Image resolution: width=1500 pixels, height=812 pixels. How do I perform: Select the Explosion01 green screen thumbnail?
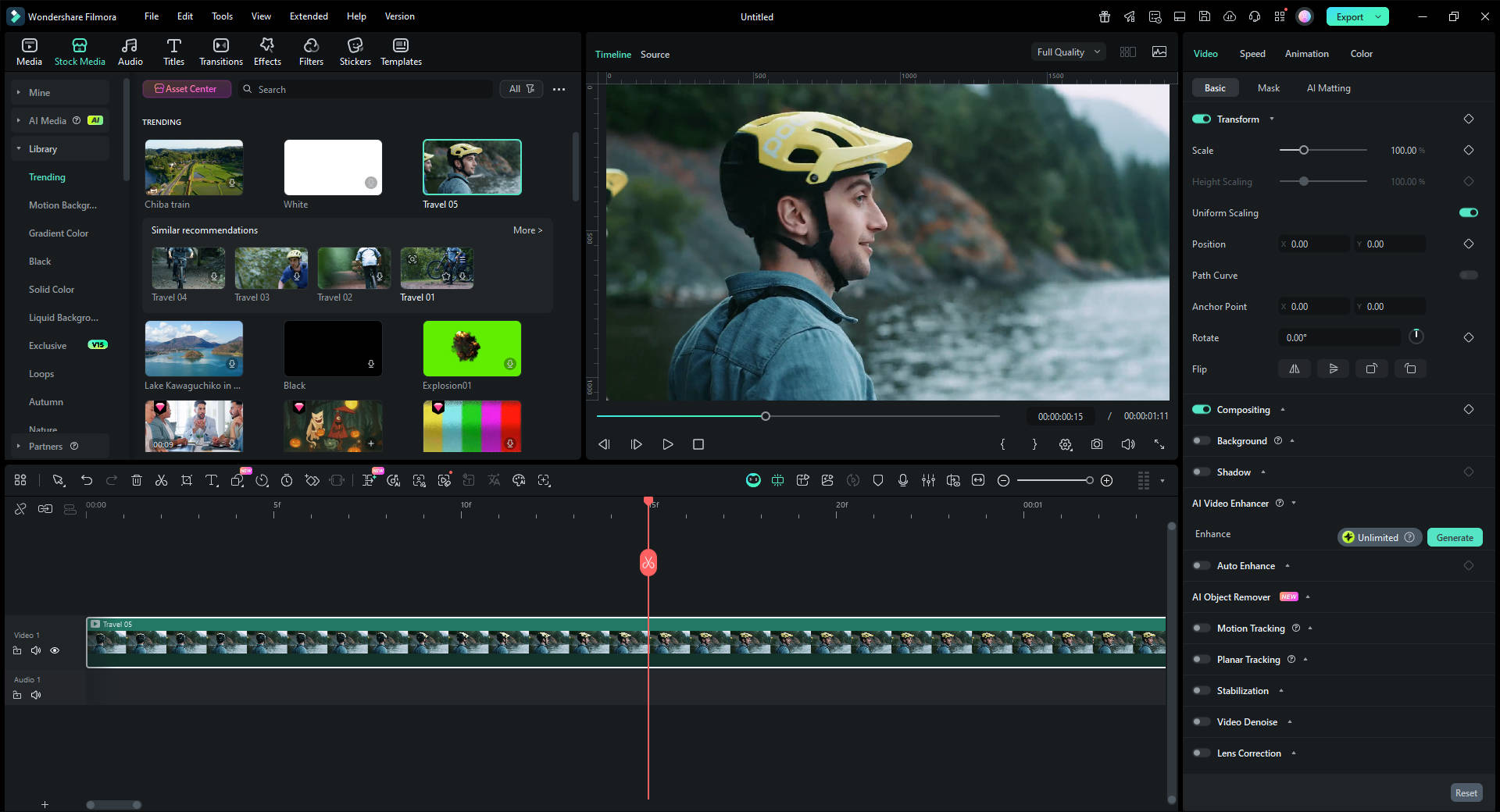[x=471, y=348]
